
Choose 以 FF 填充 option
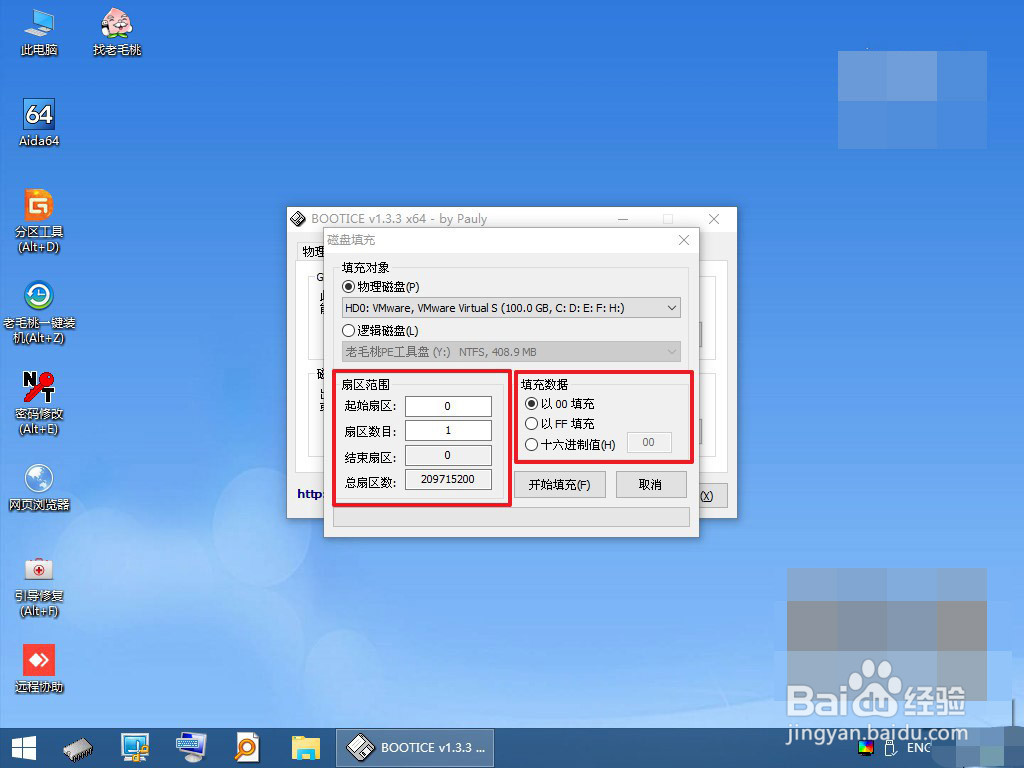[x=560, y=424]
